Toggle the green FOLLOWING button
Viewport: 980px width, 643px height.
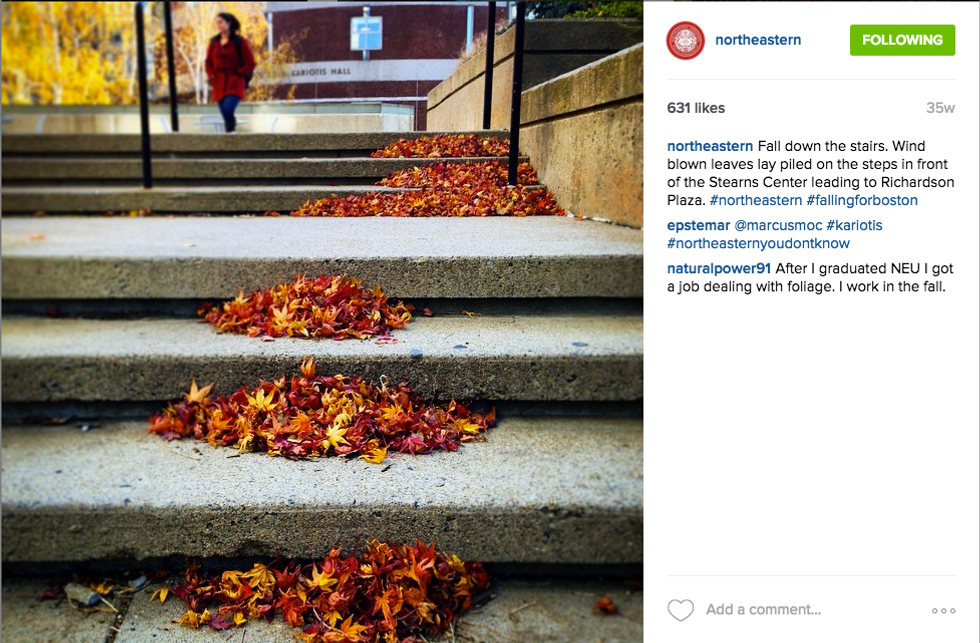[902, 40]
